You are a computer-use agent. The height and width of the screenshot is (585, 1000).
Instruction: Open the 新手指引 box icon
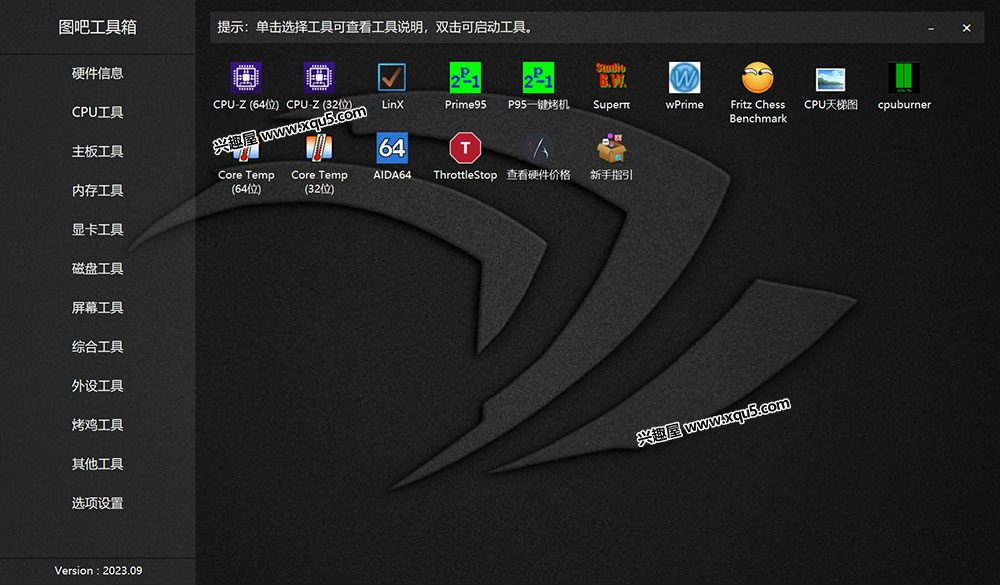pos(611,148)
